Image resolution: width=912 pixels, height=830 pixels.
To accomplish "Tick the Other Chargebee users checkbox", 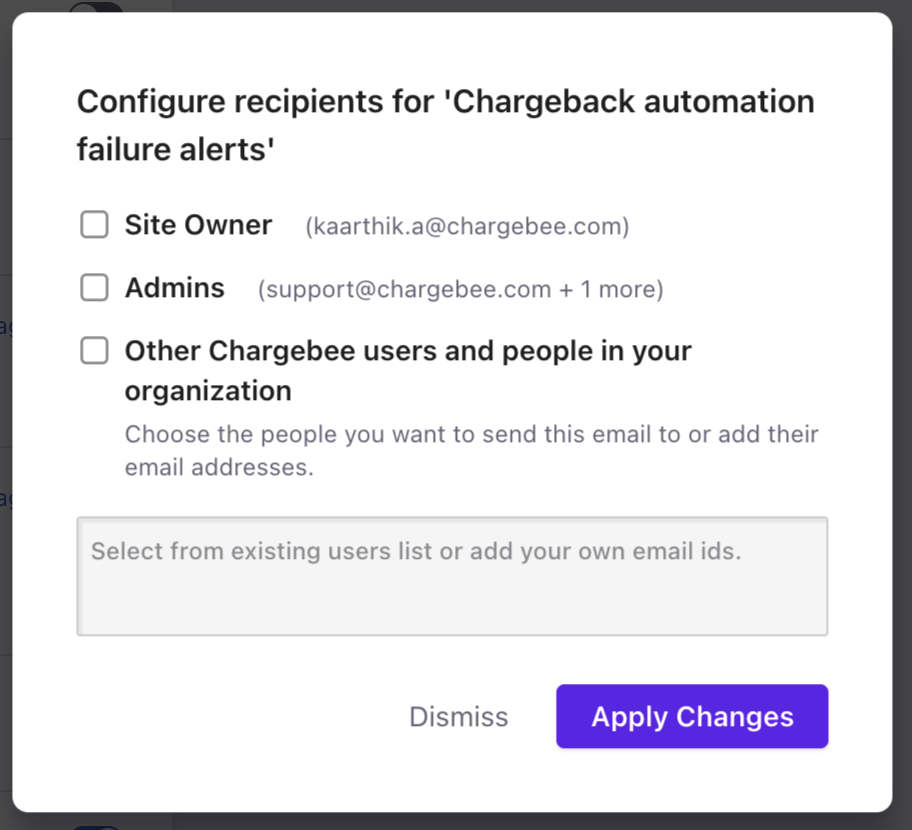I will coord(94,351).
